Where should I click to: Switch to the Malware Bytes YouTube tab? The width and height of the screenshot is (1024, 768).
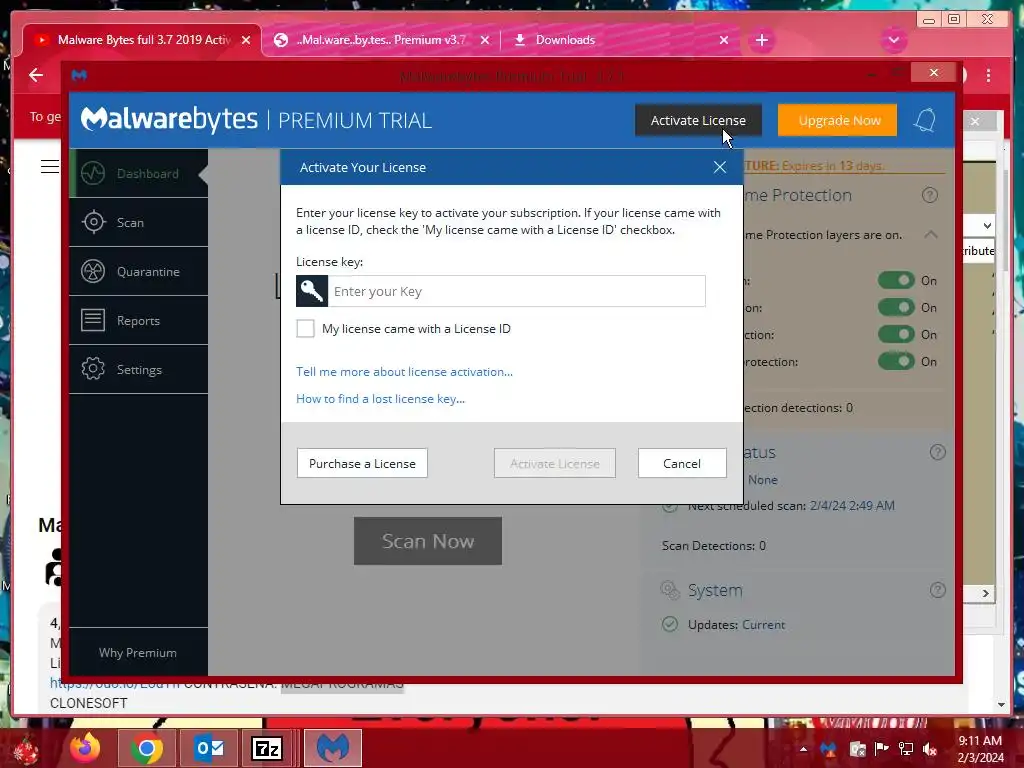point(142,40)
